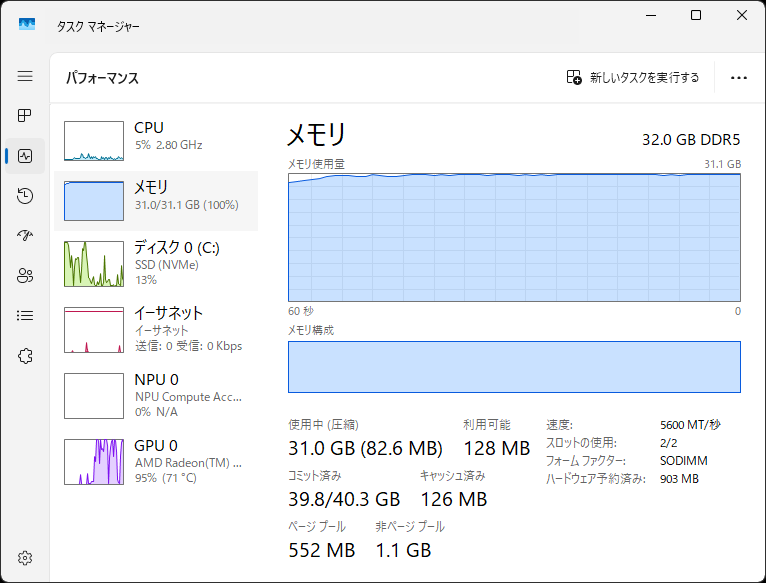Select the CPU performance entry
This screenshot has width=766, height=583.
[156, 141]
